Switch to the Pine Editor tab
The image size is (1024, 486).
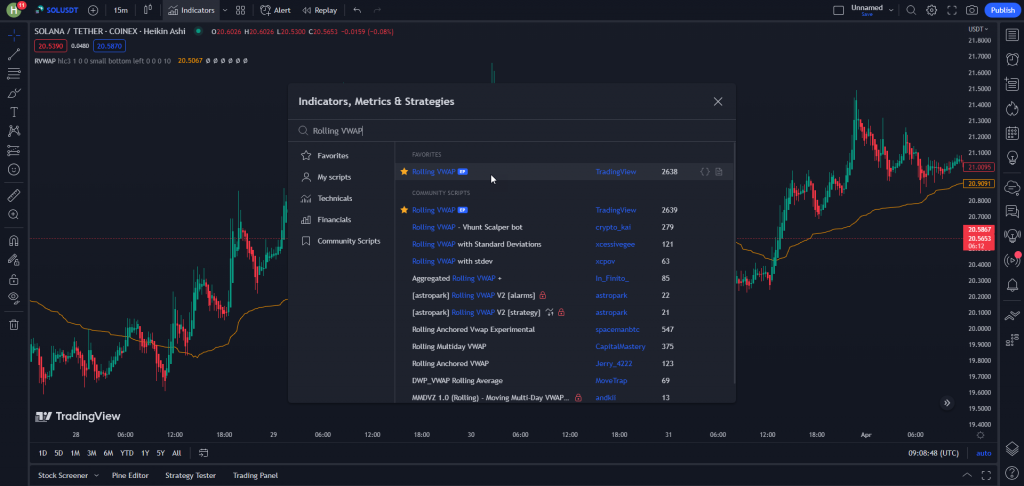click(x=130, y=475)
